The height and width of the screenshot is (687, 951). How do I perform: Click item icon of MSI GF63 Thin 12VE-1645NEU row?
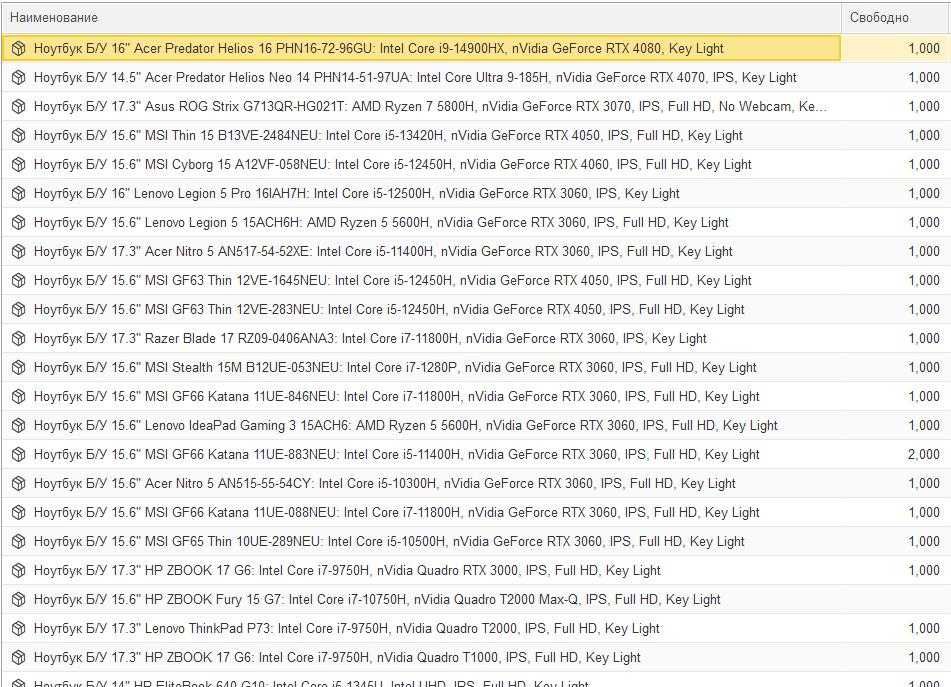pos(19,281)
